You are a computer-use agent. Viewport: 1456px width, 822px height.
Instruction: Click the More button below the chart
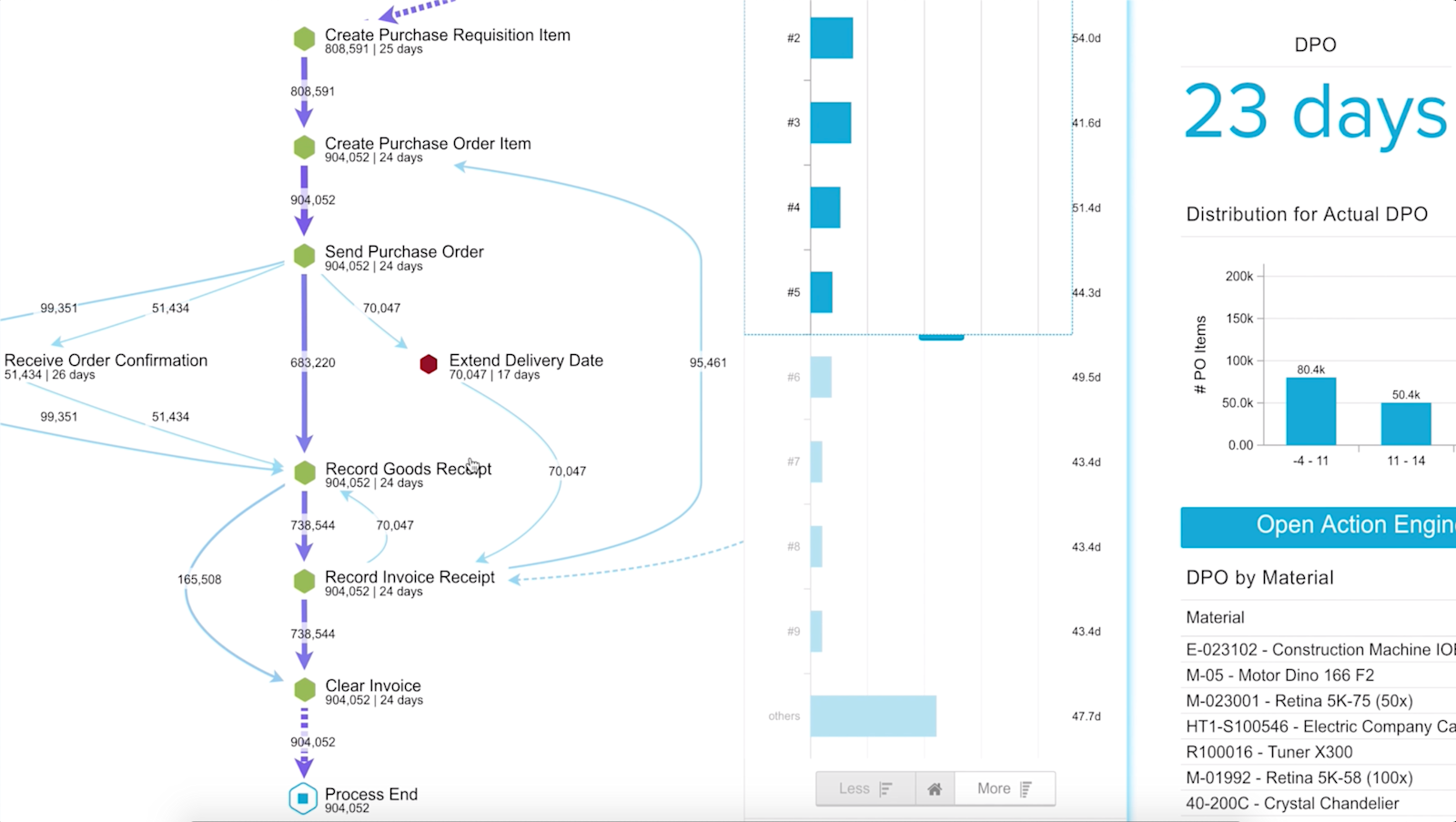coord(1005,789)
